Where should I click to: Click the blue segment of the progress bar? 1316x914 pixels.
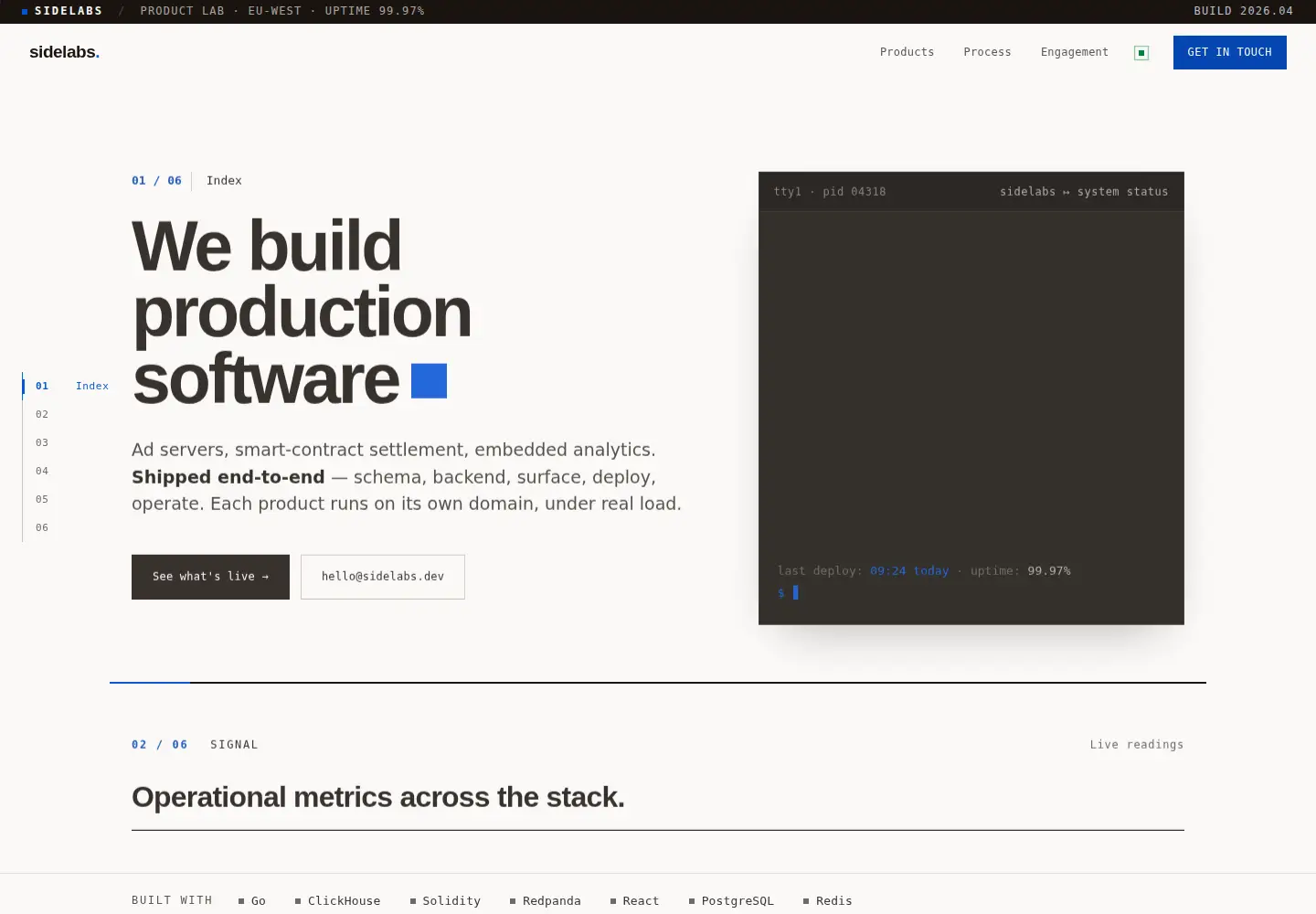[x=150, y=683]
